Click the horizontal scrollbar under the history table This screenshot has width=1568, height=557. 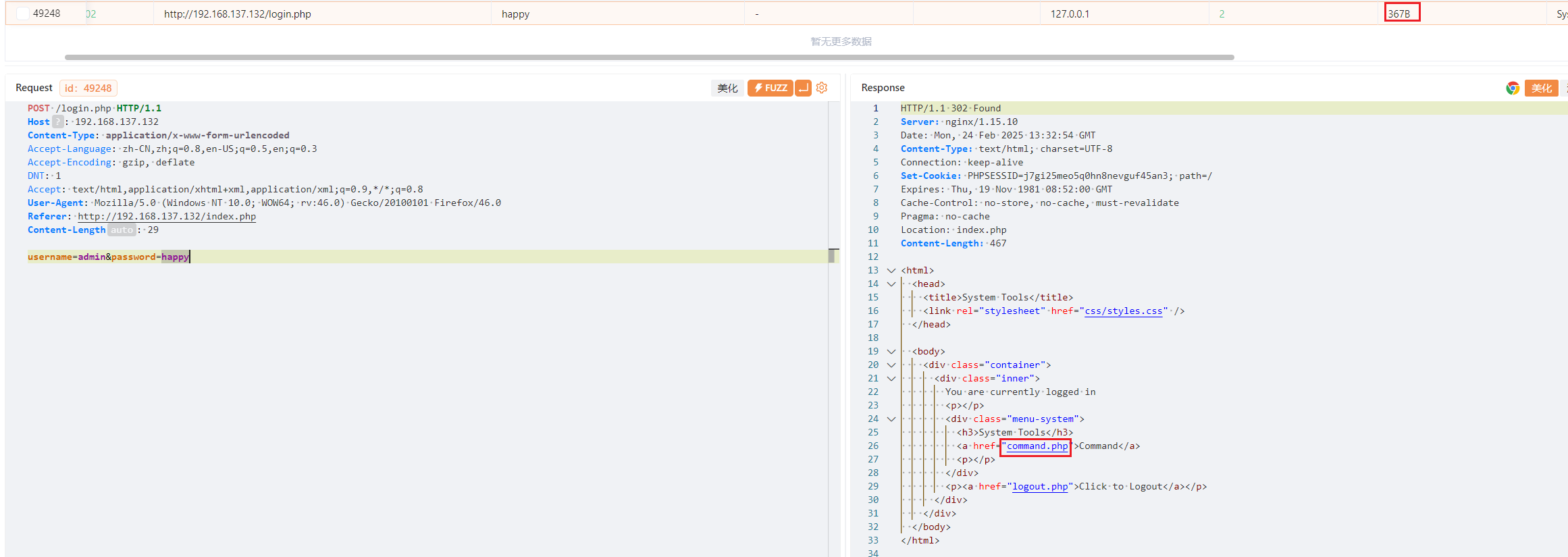pyautogui.click(x=648, y=57)
